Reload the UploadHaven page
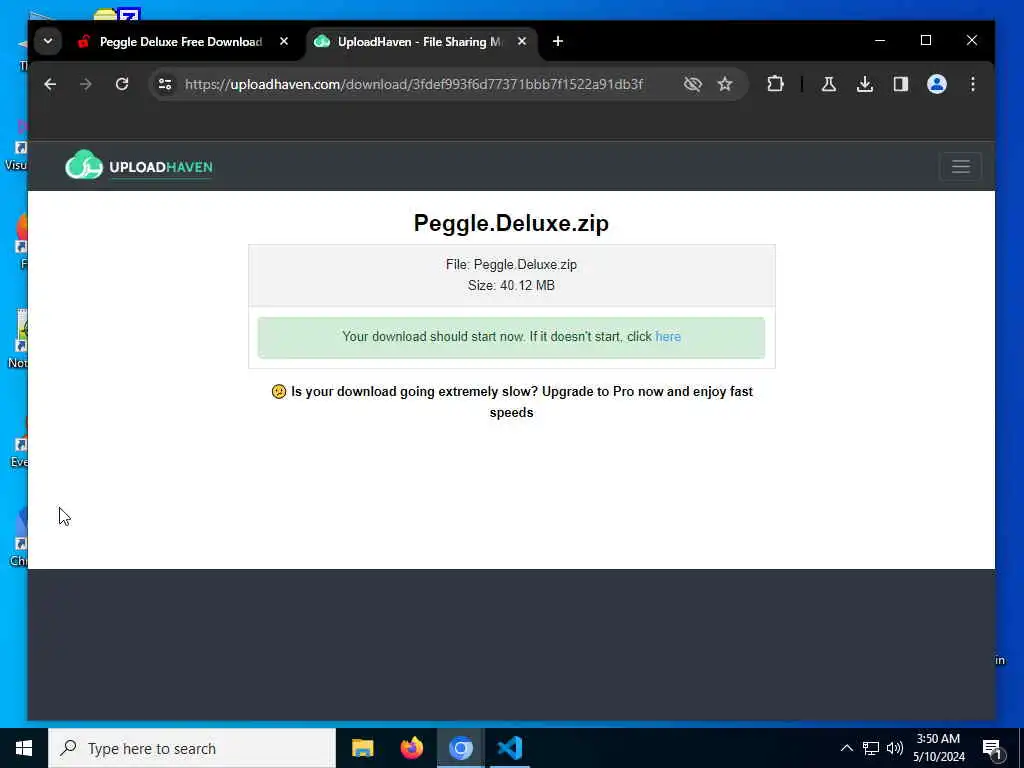Viewport: 1024px width, 768px height. 121,84
